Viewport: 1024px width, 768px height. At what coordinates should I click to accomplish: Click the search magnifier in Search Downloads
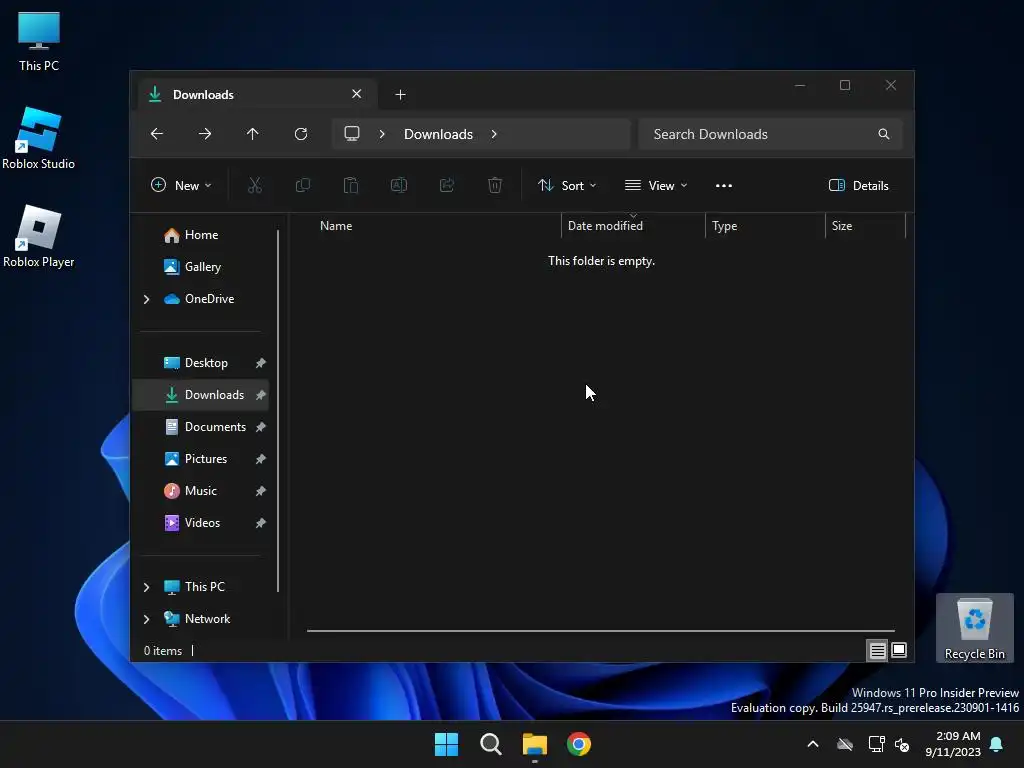click(x=884, y=134)
